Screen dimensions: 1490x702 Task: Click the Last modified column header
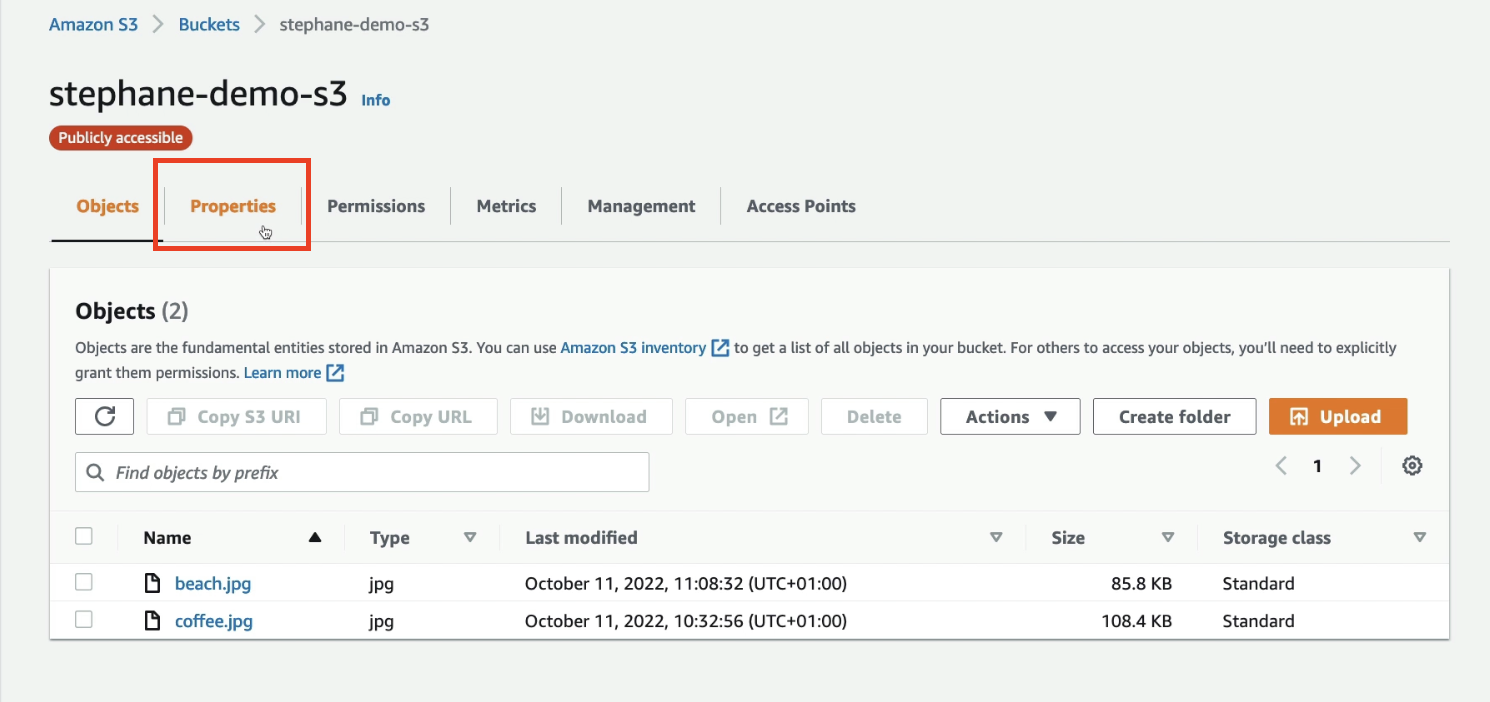pos(581,538)
